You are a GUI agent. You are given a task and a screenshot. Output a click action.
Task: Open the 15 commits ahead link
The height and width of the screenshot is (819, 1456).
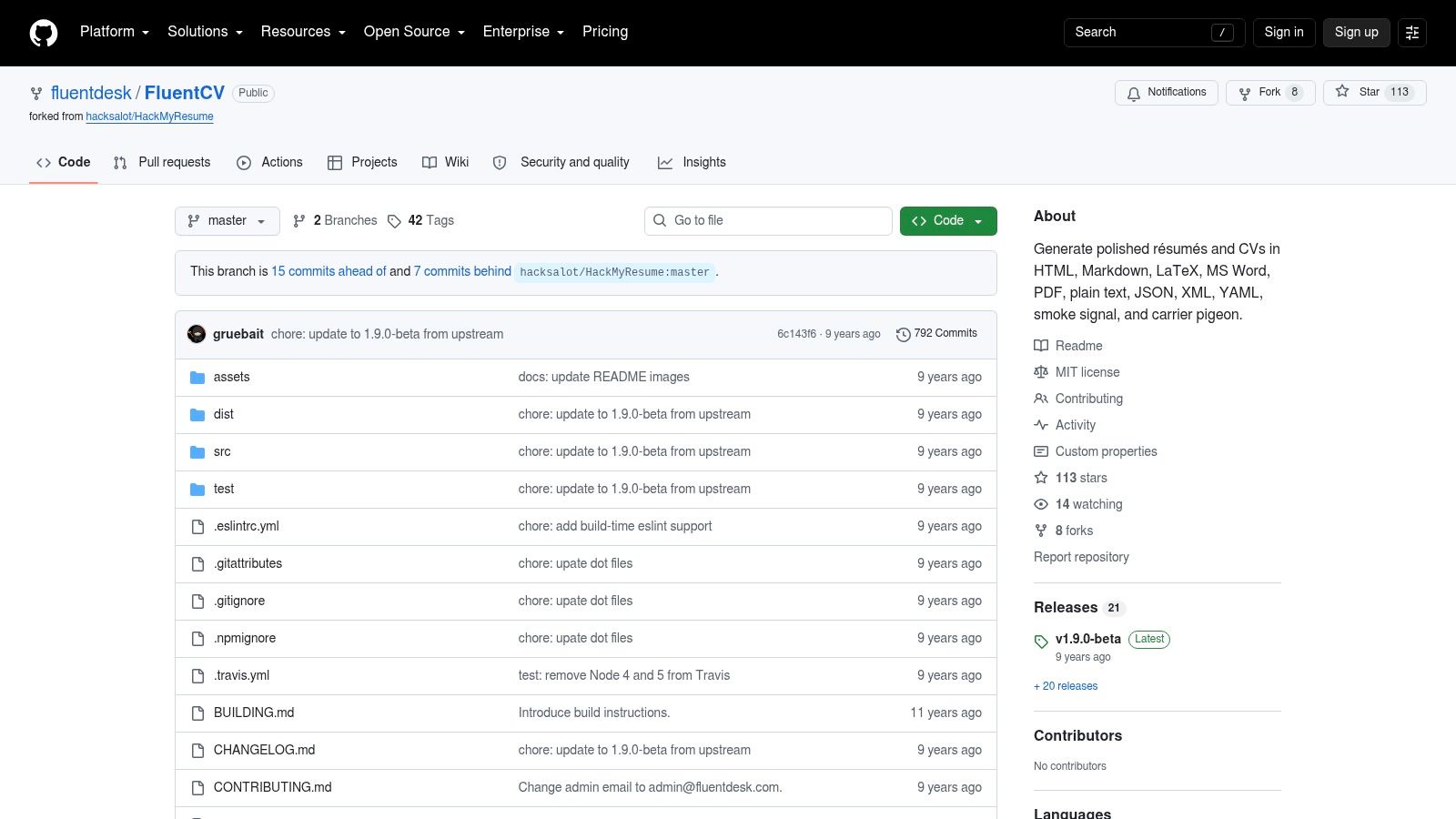[329, 271]
